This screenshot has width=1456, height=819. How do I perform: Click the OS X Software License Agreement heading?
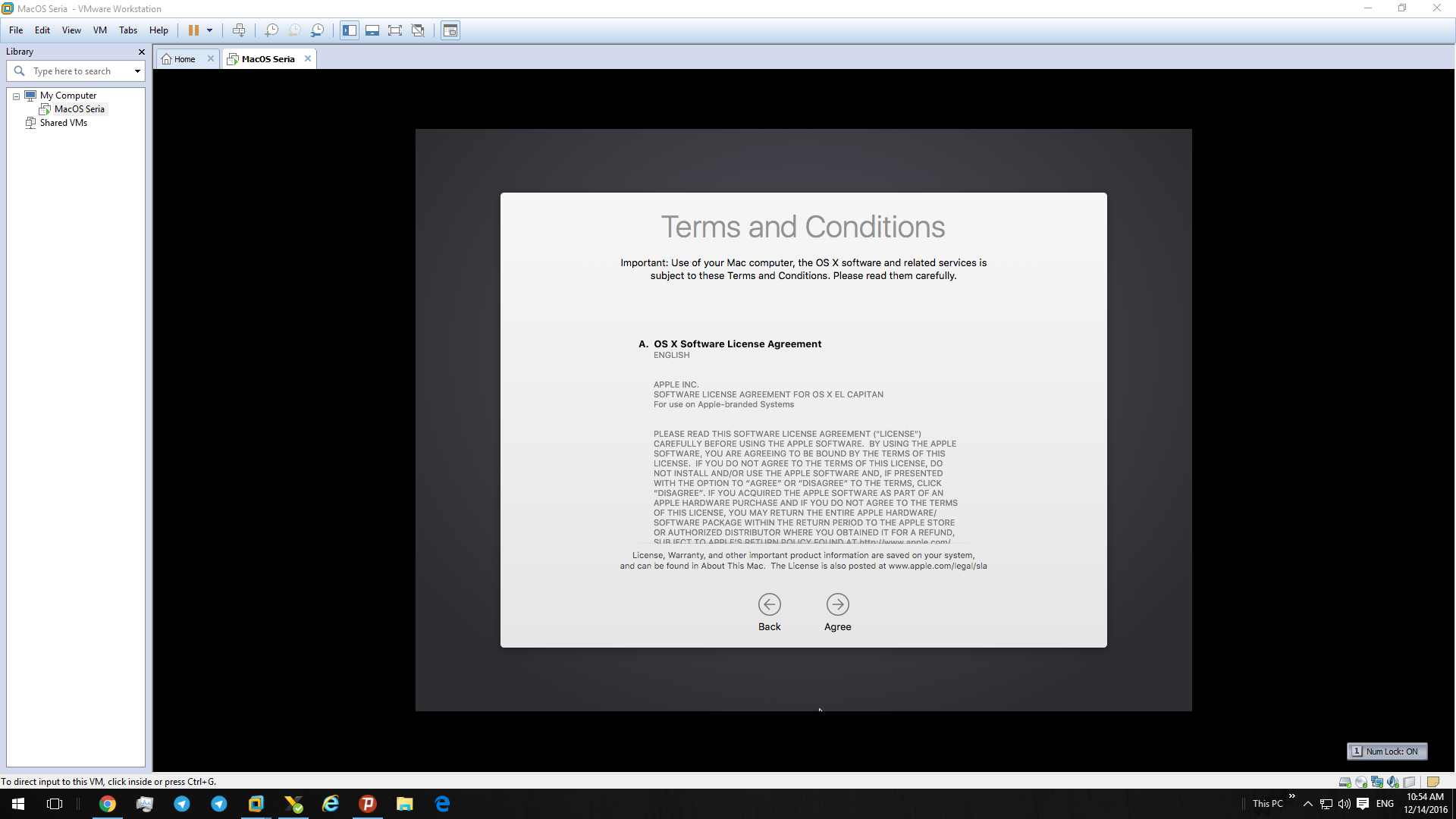tap(738, 344)
